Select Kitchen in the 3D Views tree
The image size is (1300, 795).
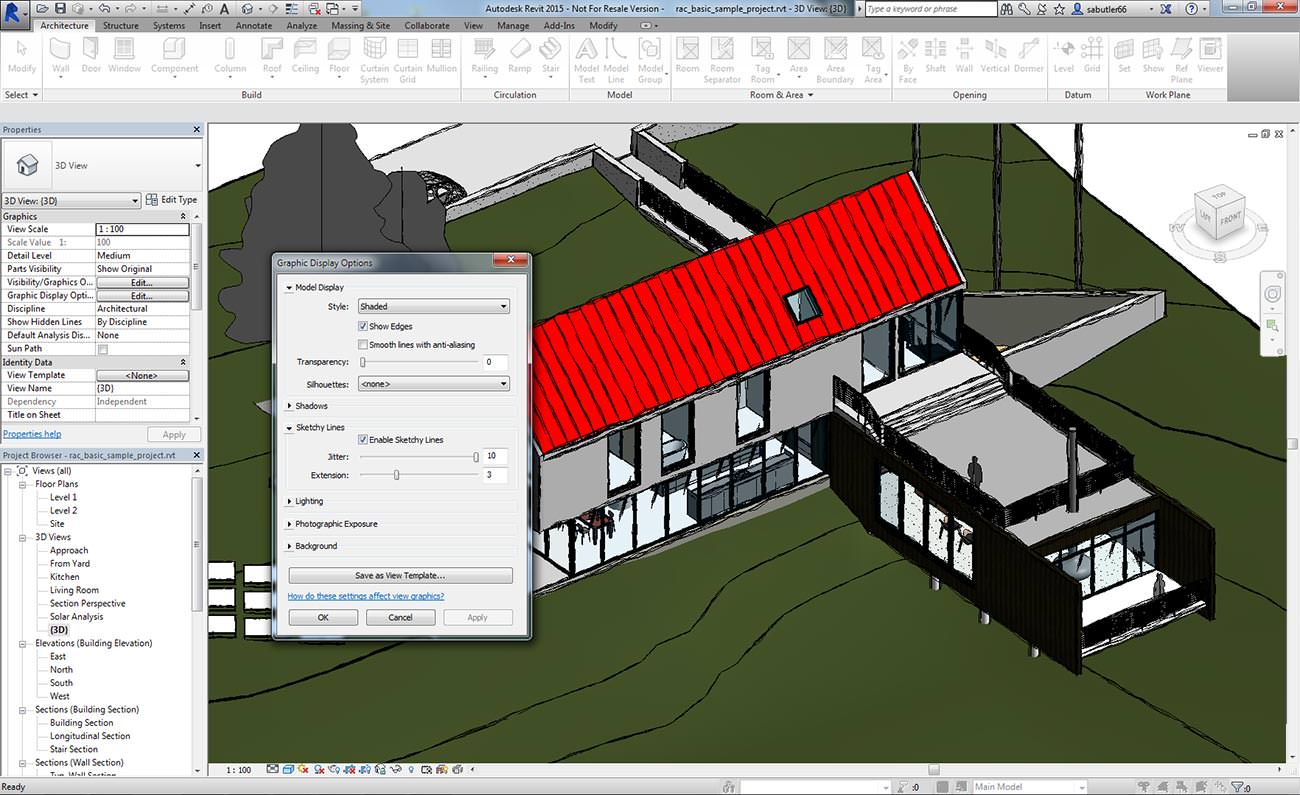tap(65, 577)
